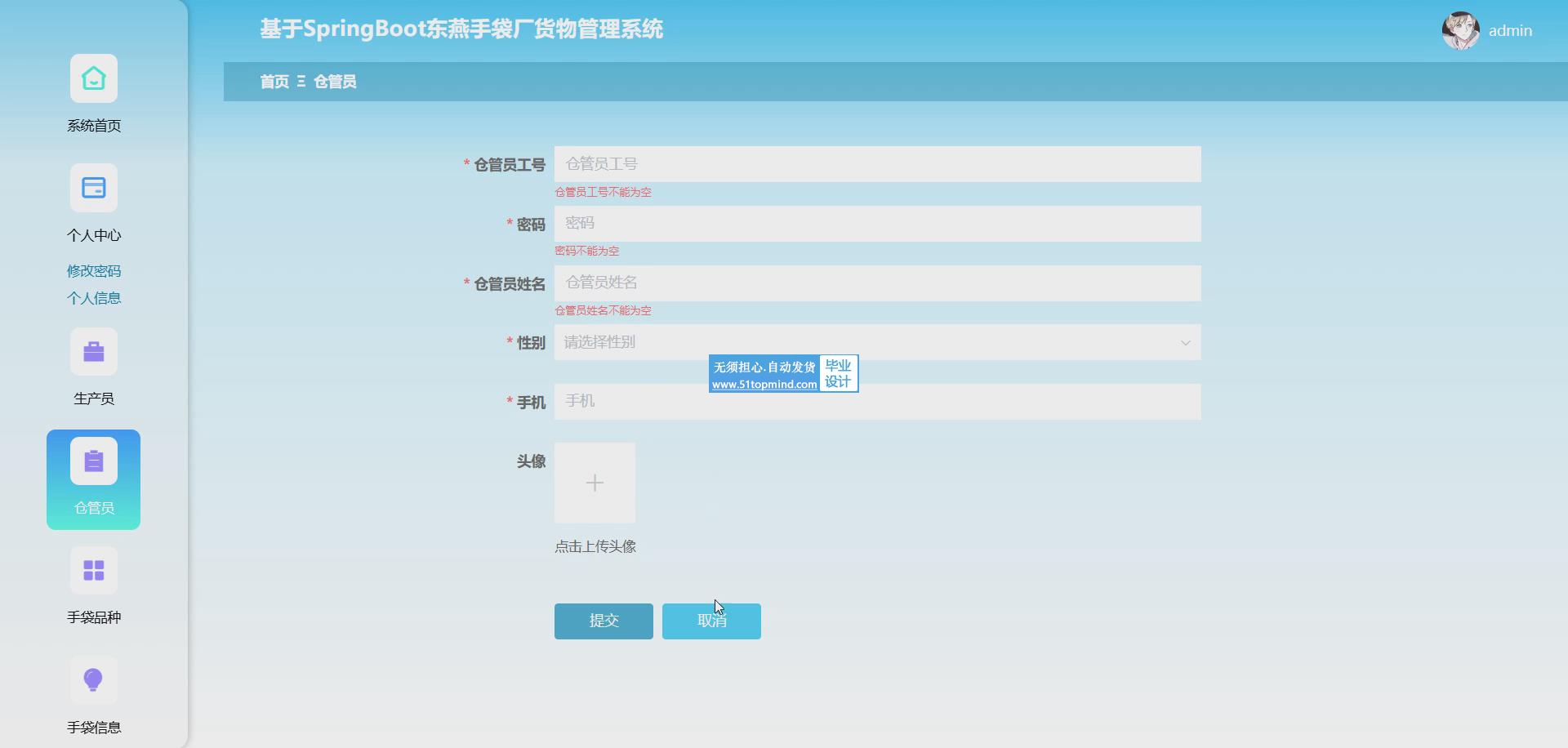Image resolution: width=1568 pixels, height=748 pixels.
Task: Expand the gender selection dropdown
Action: (866, 342)
